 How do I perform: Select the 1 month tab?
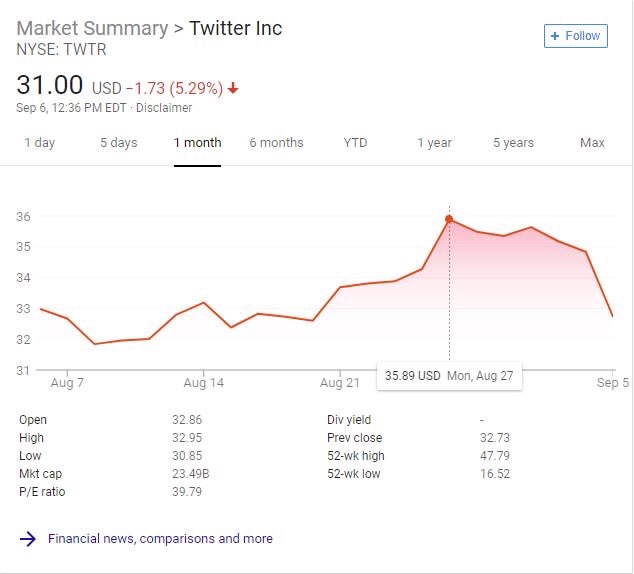[197, 143]
